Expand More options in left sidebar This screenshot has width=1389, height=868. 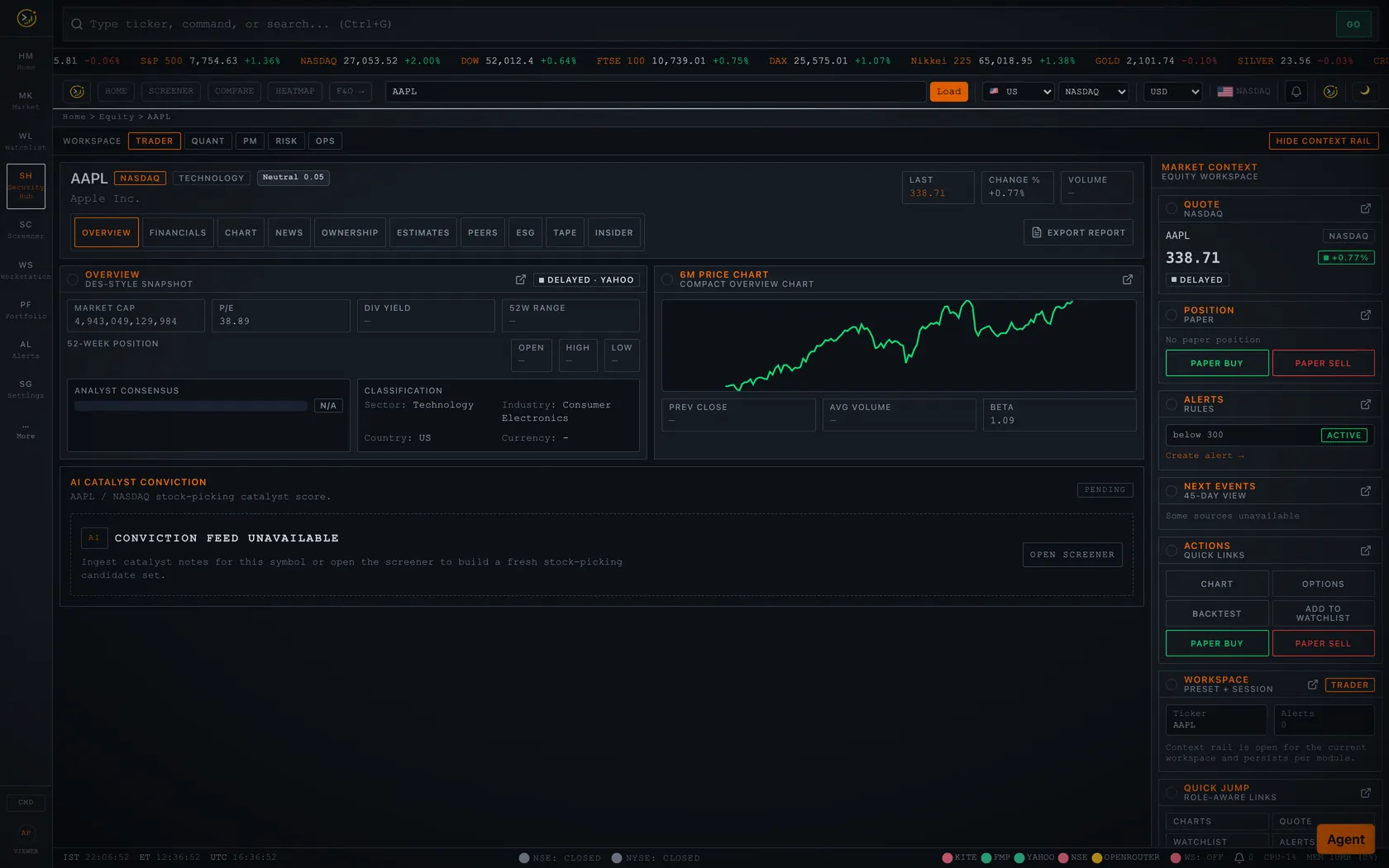26,431
